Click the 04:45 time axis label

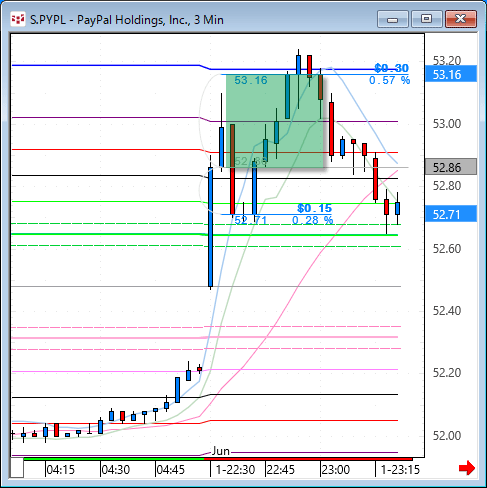[170, 470]
